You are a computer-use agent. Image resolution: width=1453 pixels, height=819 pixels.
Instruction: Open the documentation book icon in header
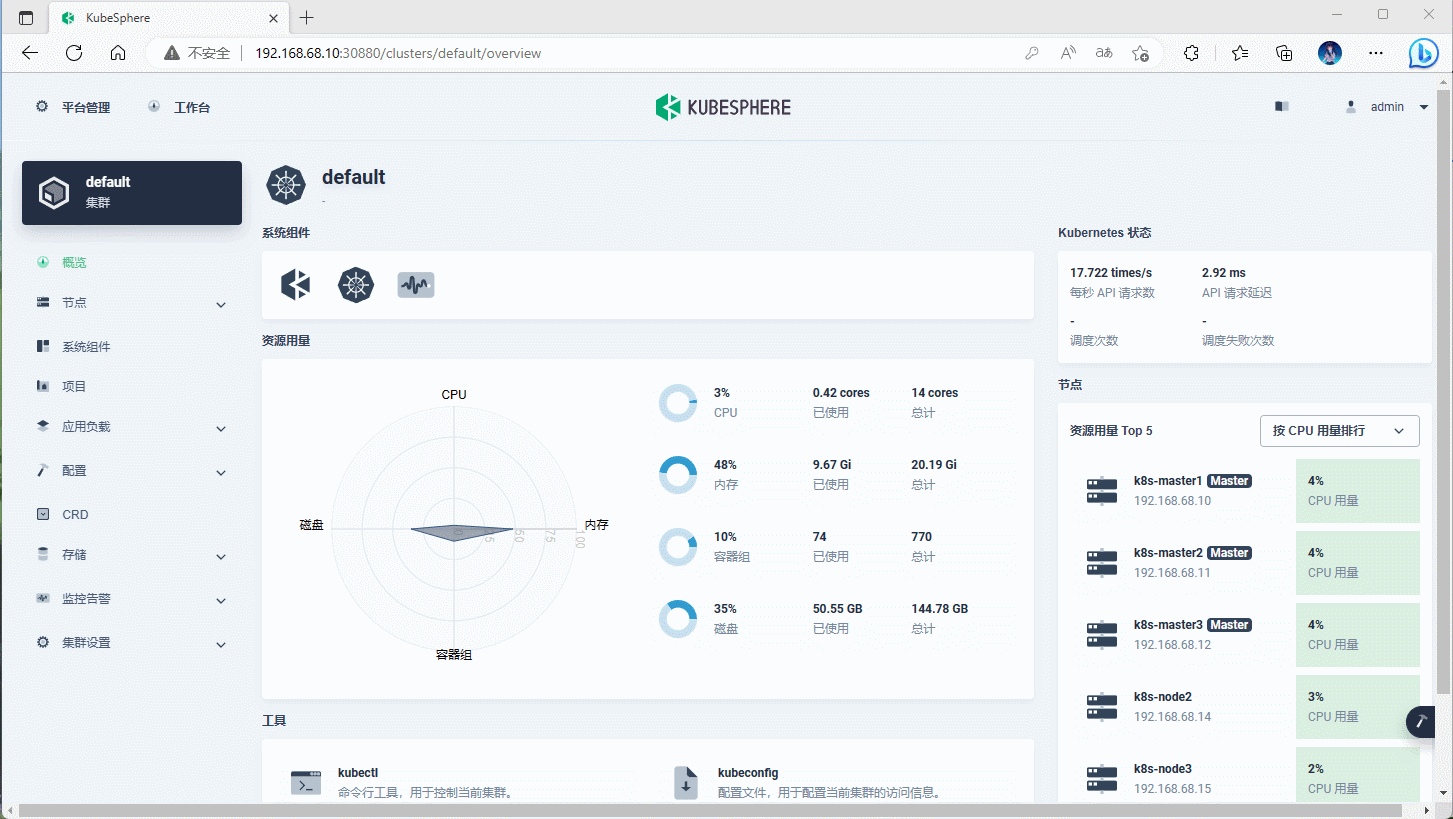tap(1282, 106)
